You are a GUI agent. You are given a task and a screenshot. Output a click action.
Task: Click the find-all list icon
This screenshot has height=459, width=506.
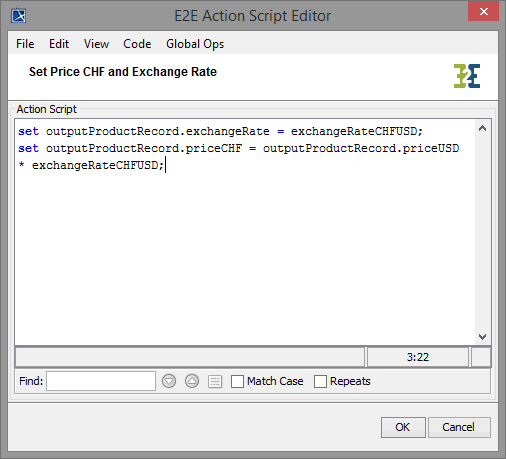coord(215,381)
